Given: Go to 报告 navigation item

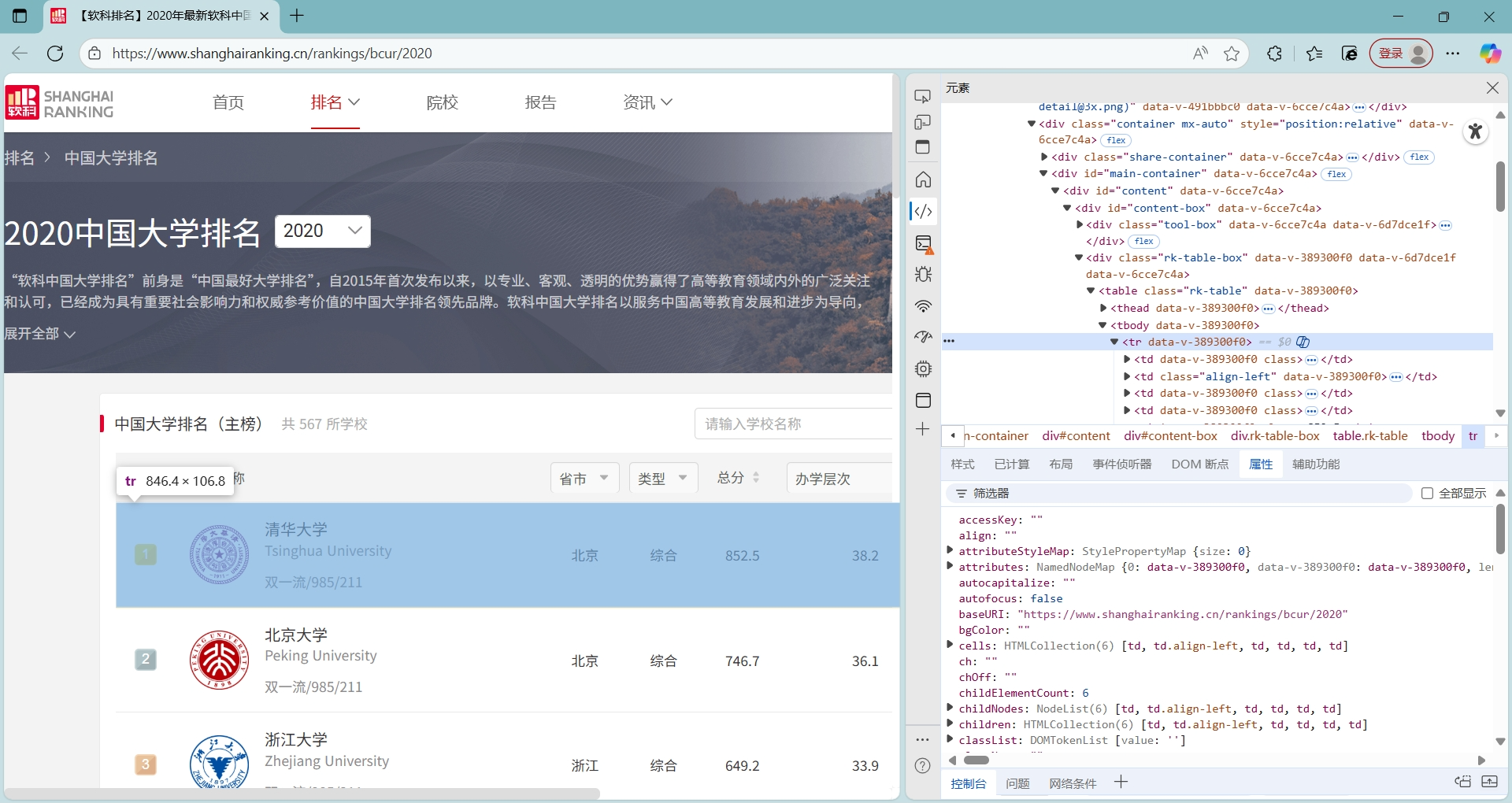Looking at the screenshot, I should pos(540,102).
